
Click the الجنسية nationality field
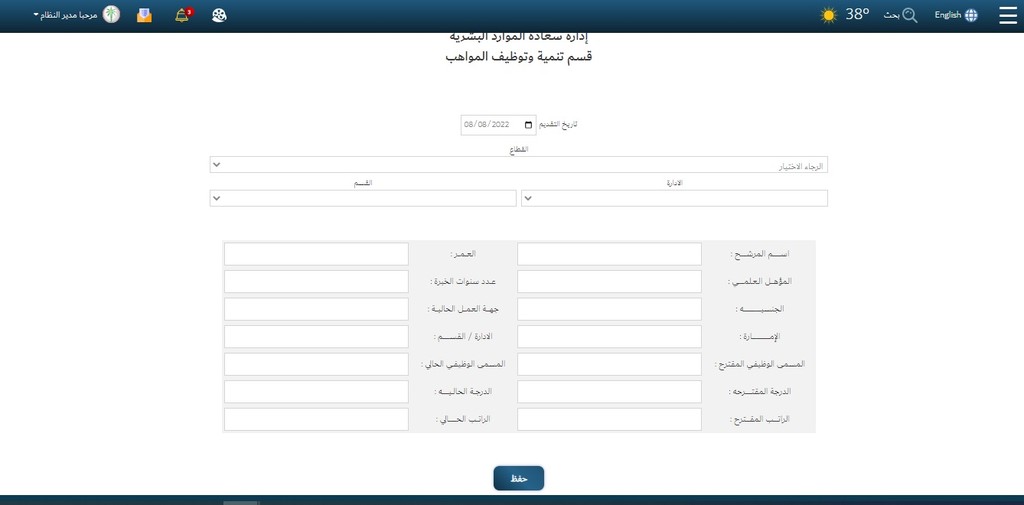tap(609, 309)
